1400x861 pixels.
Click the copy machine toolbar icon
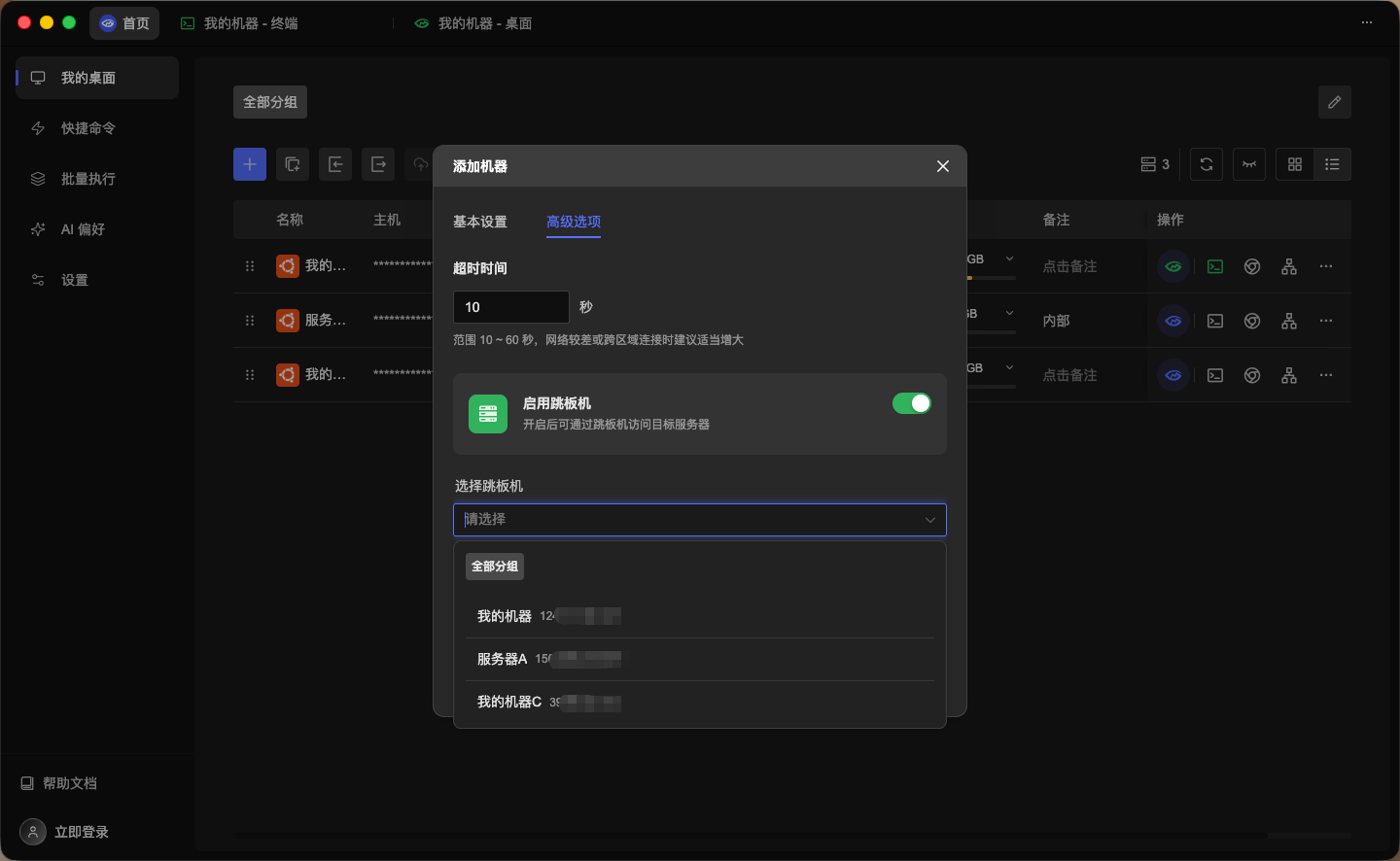(293, 164)
